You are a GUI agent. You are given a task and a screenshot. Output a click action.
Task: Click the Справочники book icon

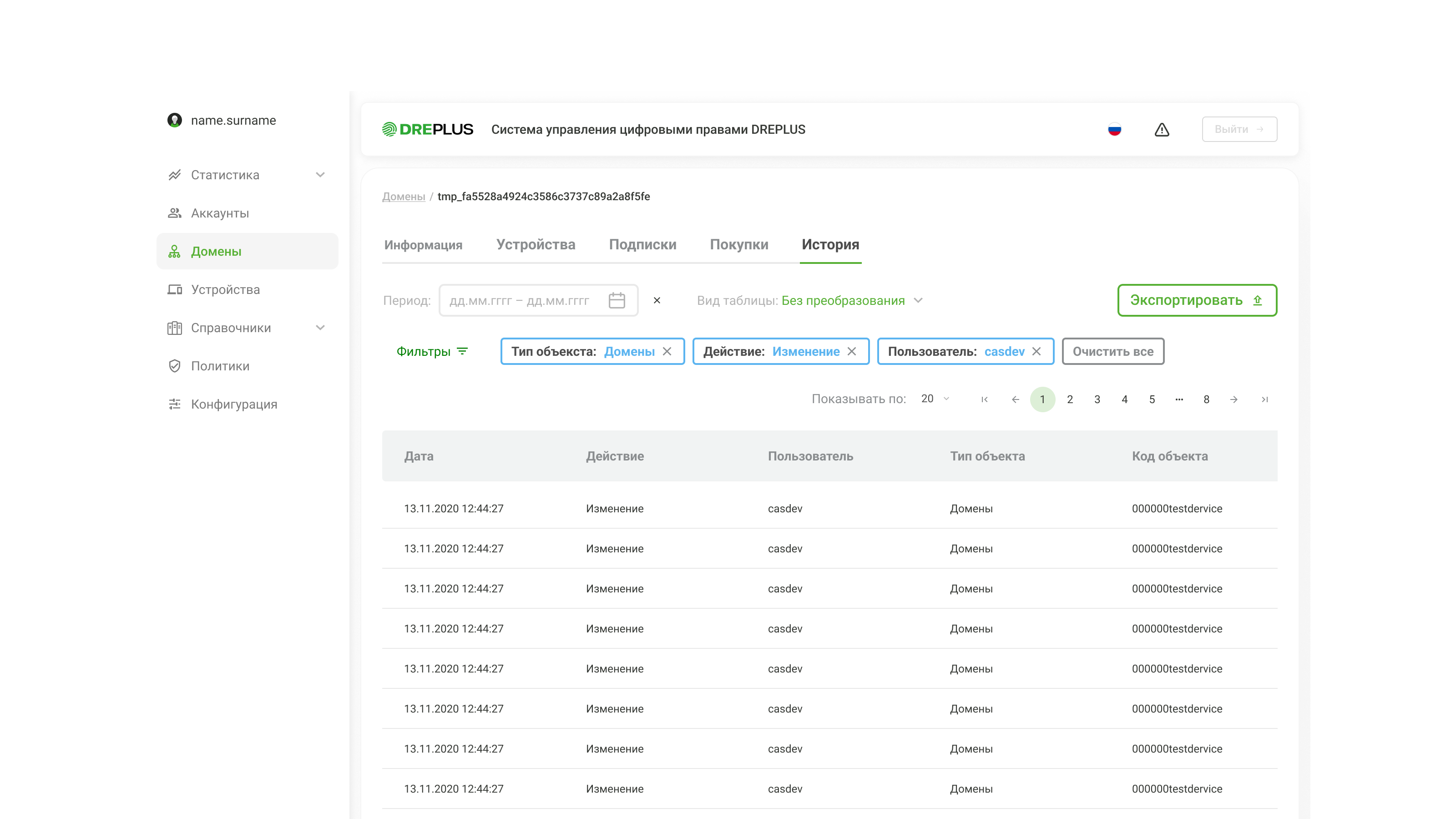click(175, 328)
